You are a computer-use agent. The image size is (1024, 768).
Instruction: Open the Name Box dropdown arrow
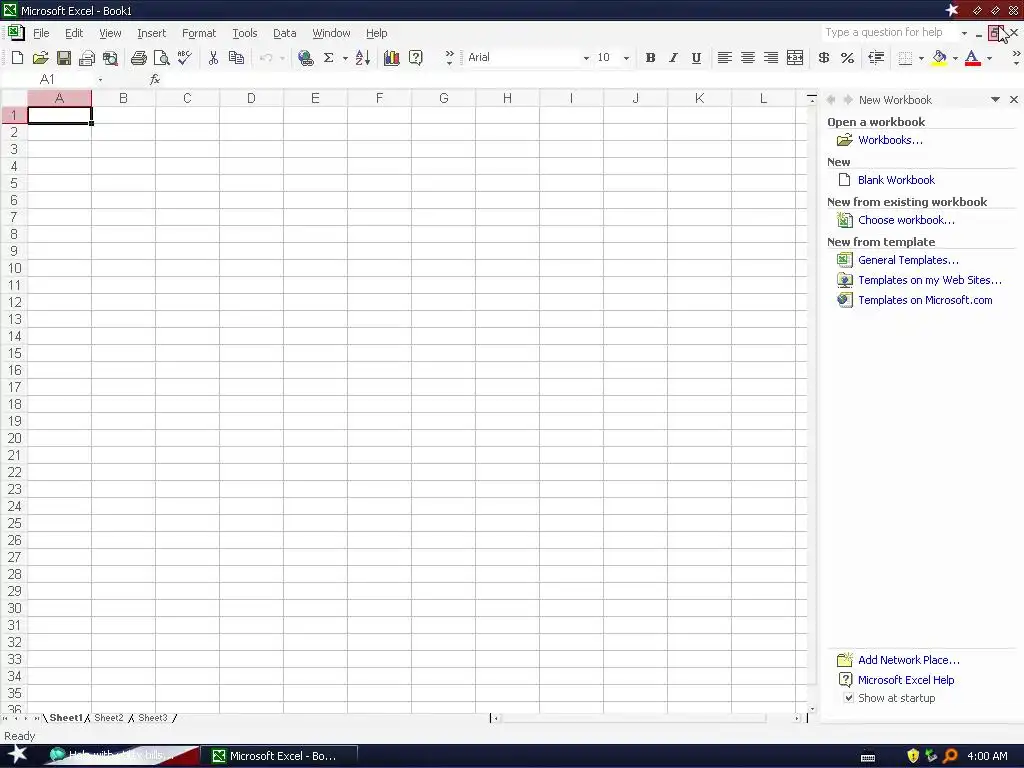click(100, 80)
